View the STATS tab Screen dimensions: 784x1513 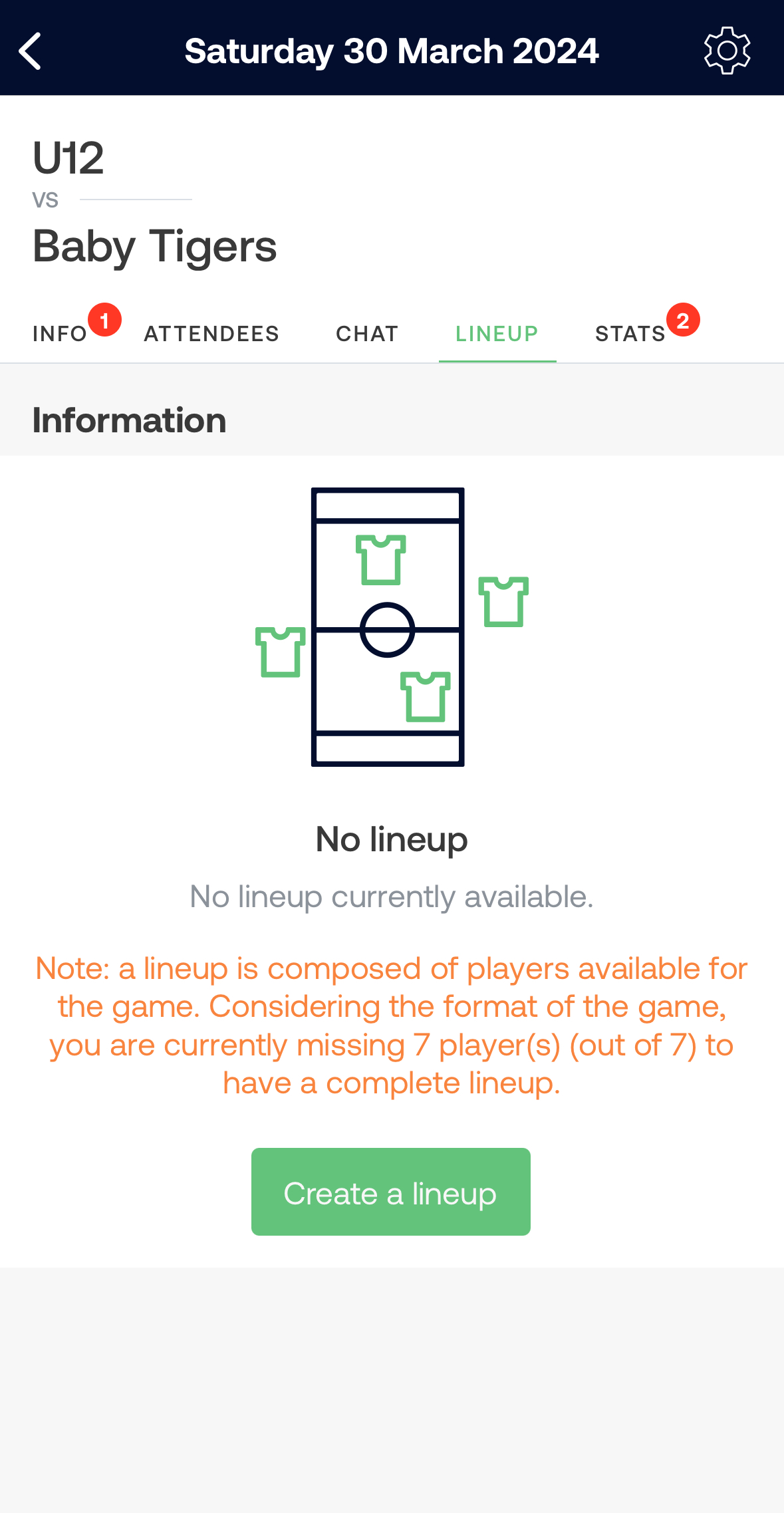tap(630, 334)
